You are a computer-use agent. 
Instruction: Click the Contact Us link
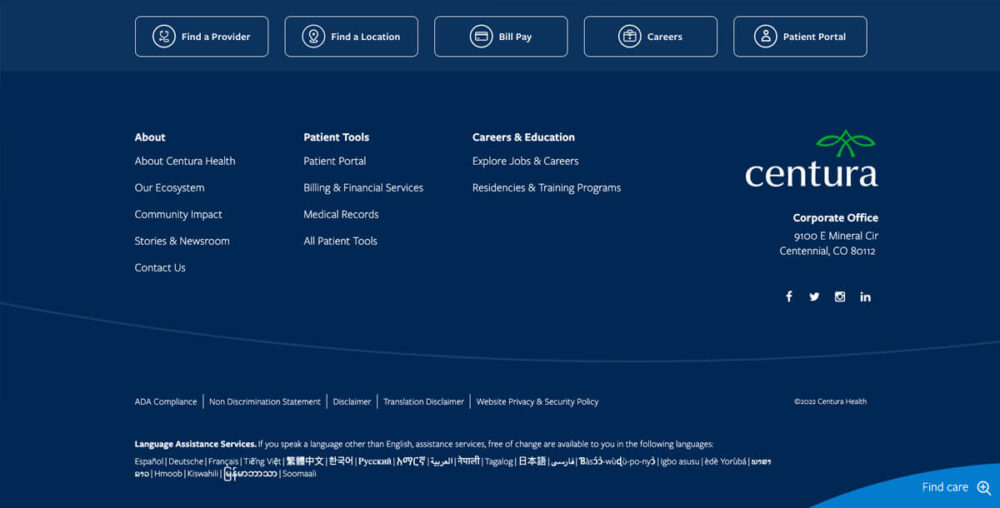click(x=160, y=268)
